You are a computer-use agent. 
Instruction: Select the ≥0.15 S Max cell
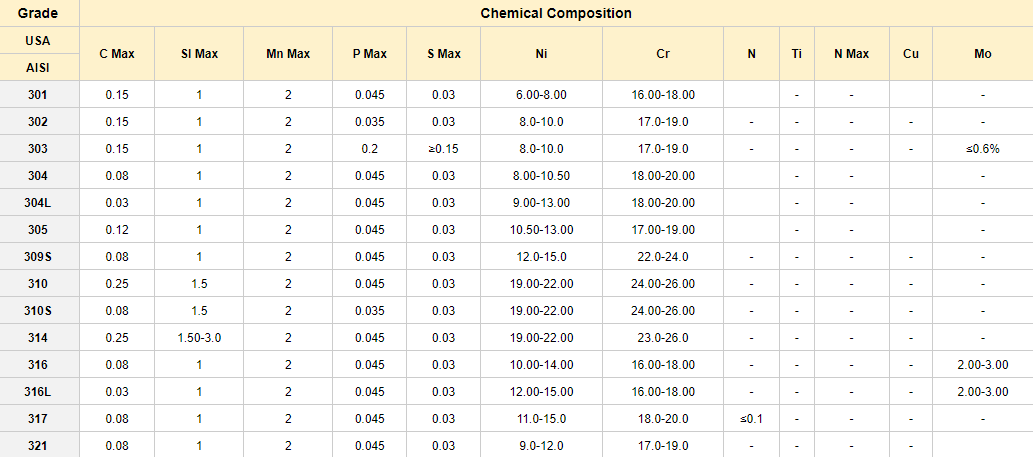(444, 149)
